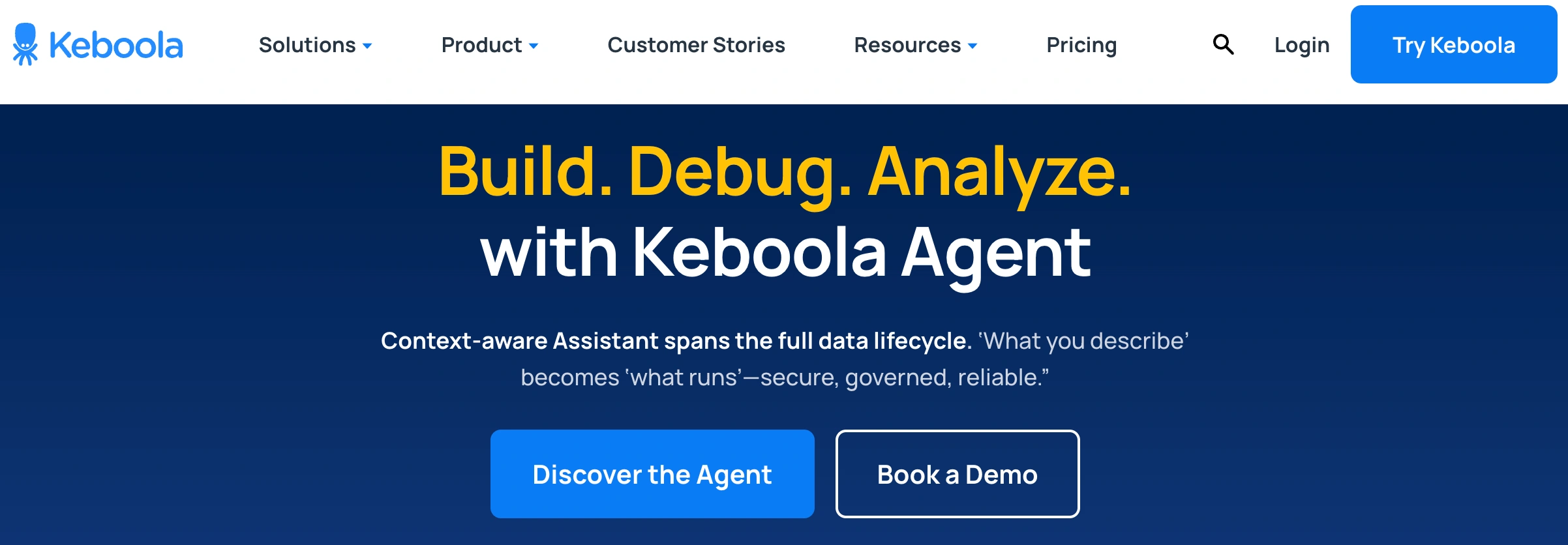
Task: Click the Try Keboola button
Action: pos(1454,46)
